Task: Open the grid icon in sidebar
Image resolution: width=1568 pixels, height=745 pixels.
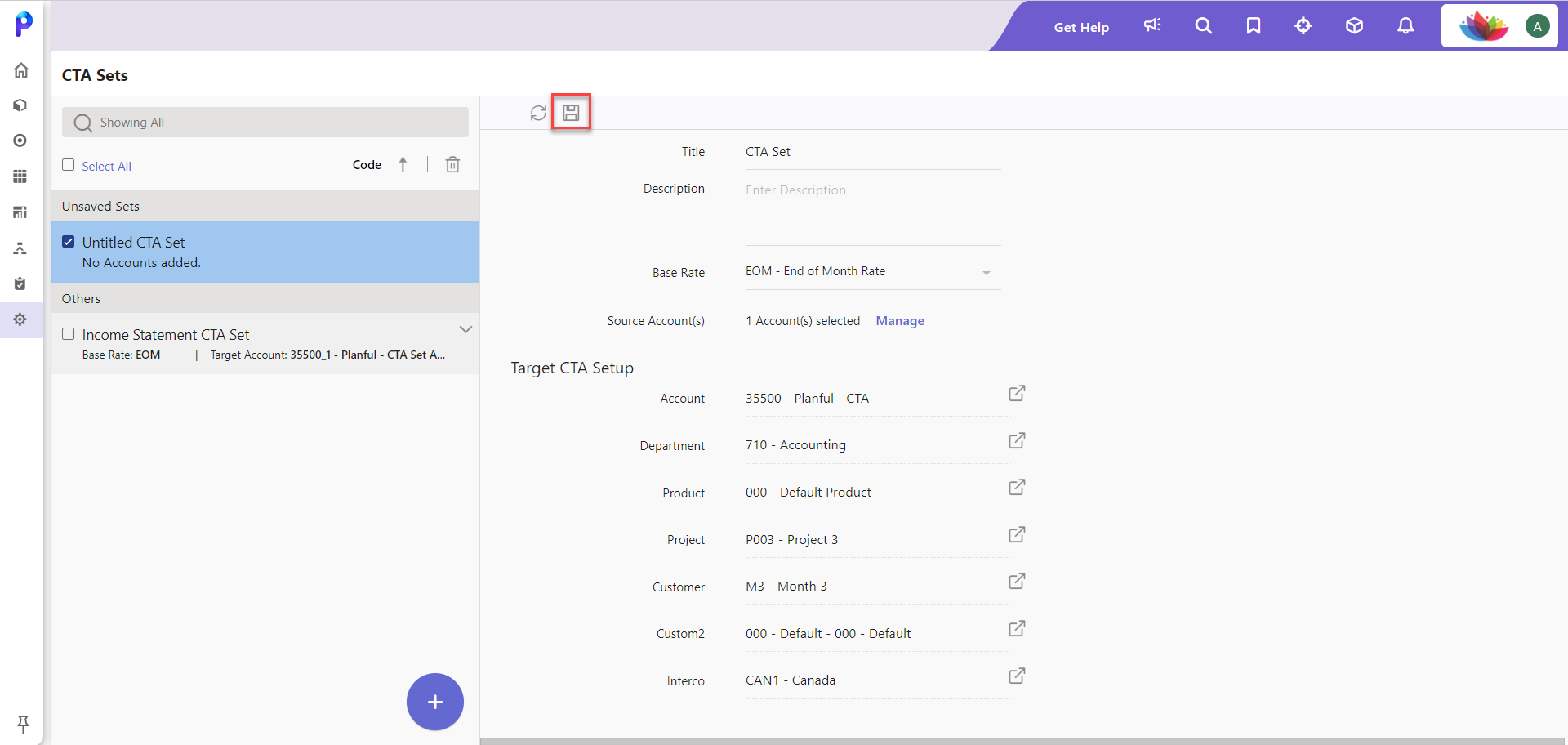Action: [x=20, y=176]
